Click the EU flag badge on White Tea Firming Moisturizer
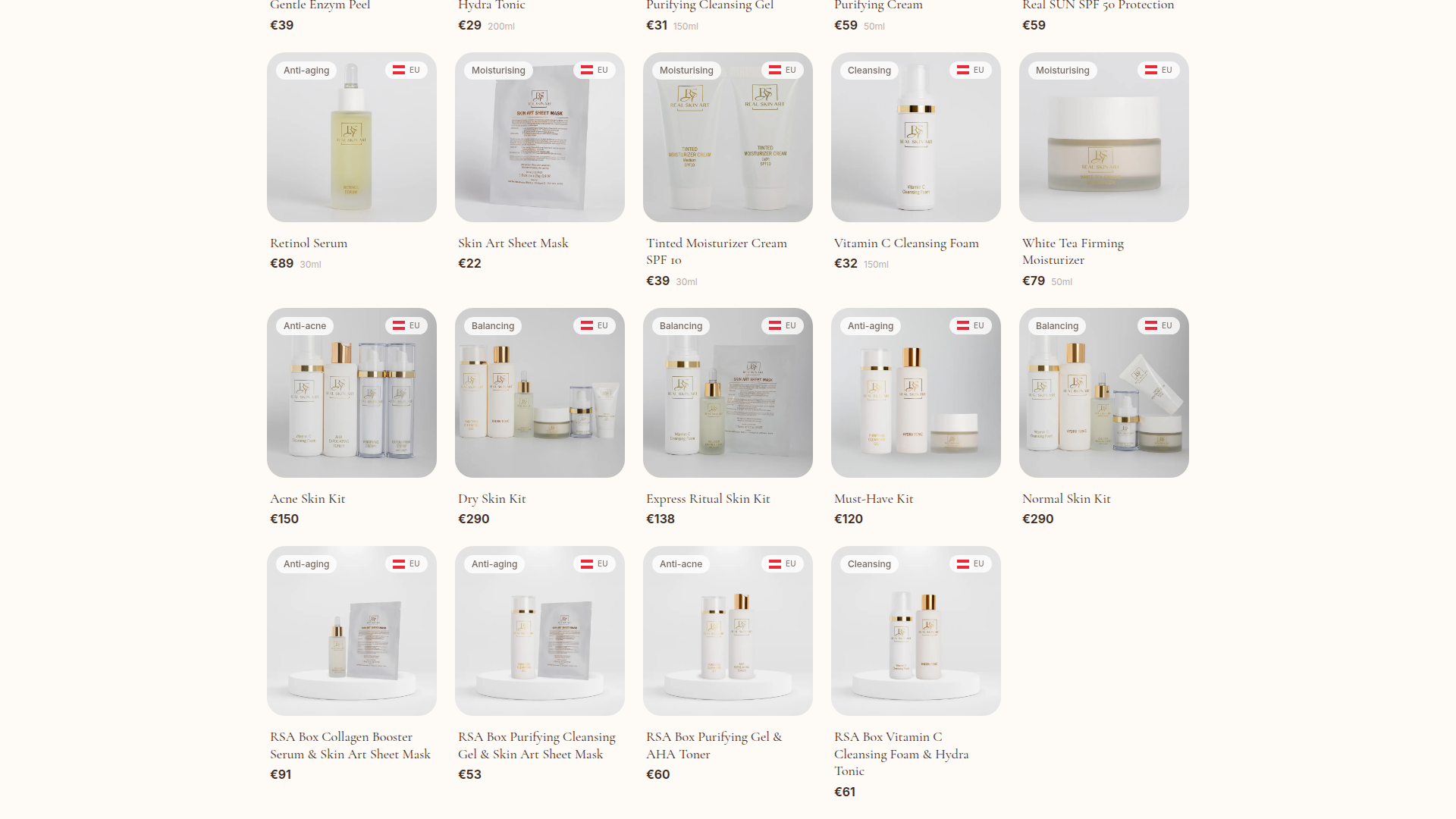This screenshot has width=1456, height=819. point(1159,70)
